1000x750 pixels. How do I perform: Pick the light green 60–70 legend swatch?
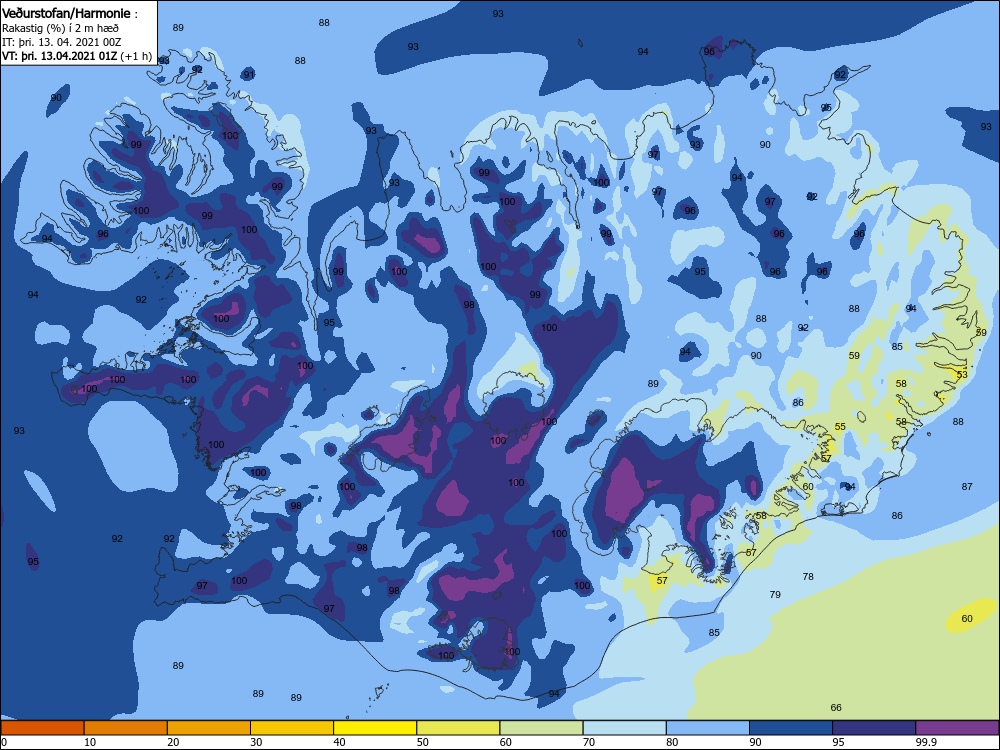(x=541, y=728)
